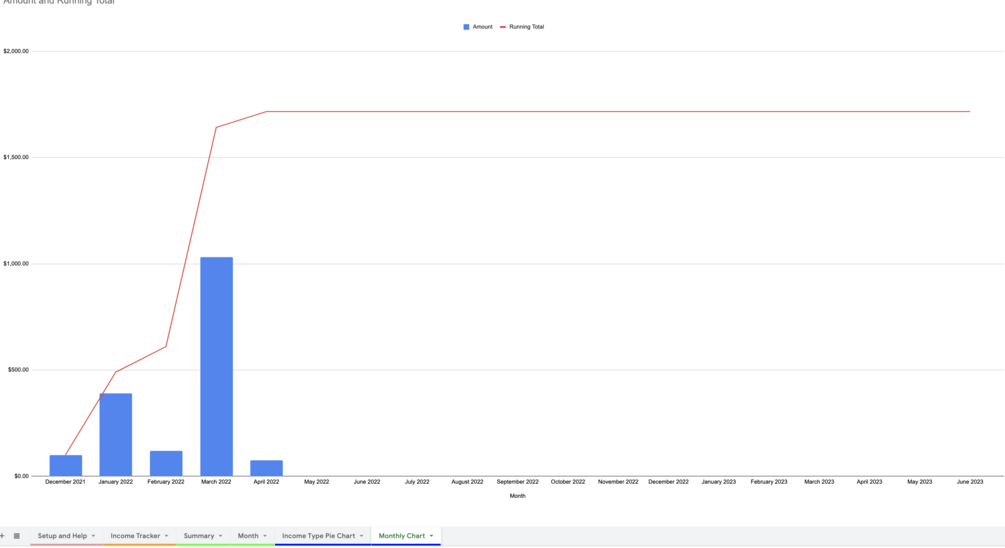Open the all sheets list icon

17,536
